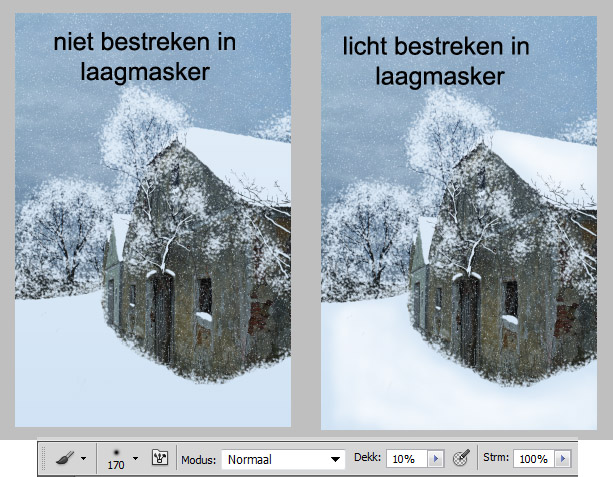This screenshot has height=477, width=613.
Task: Open the Strm flow slider arrow
Action: (x=563, y=459)
